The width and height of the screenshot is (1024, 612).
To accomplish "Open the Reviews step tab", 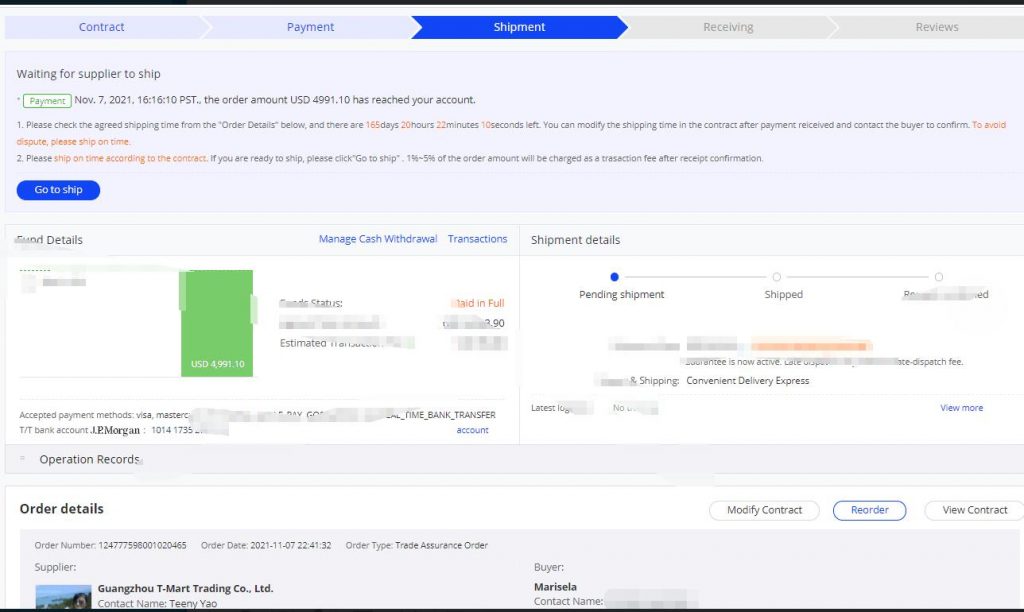I will [936, 27].
